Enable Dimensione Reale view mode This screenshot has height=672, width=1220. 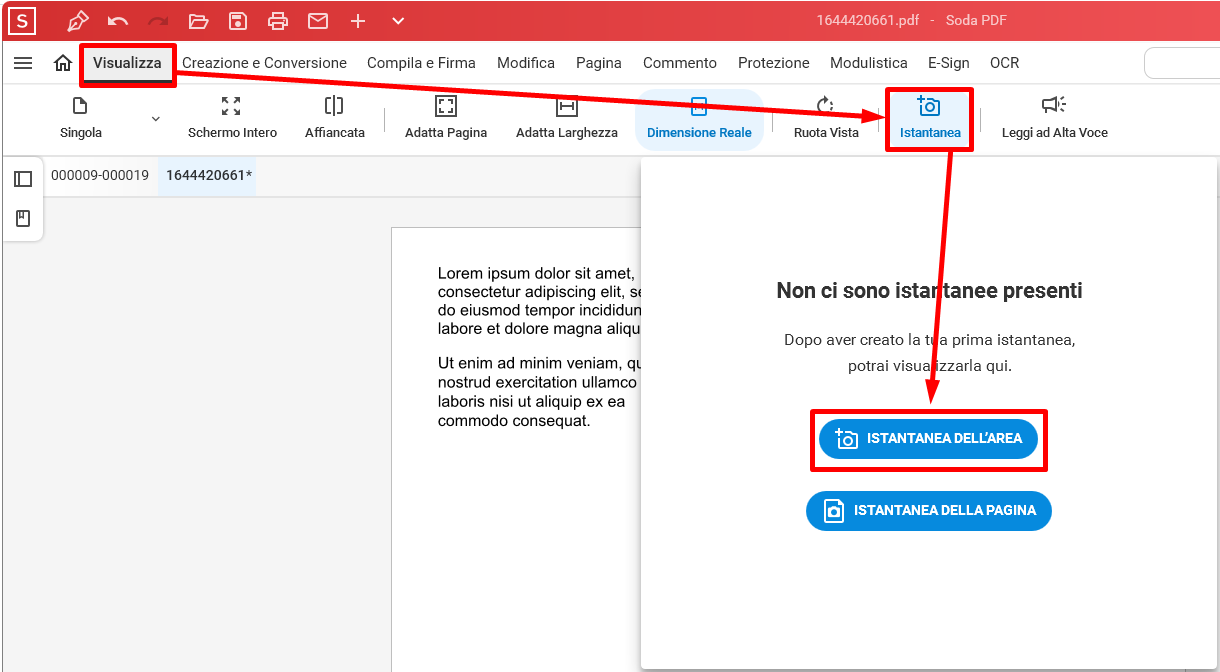click(x=699, y=119)
